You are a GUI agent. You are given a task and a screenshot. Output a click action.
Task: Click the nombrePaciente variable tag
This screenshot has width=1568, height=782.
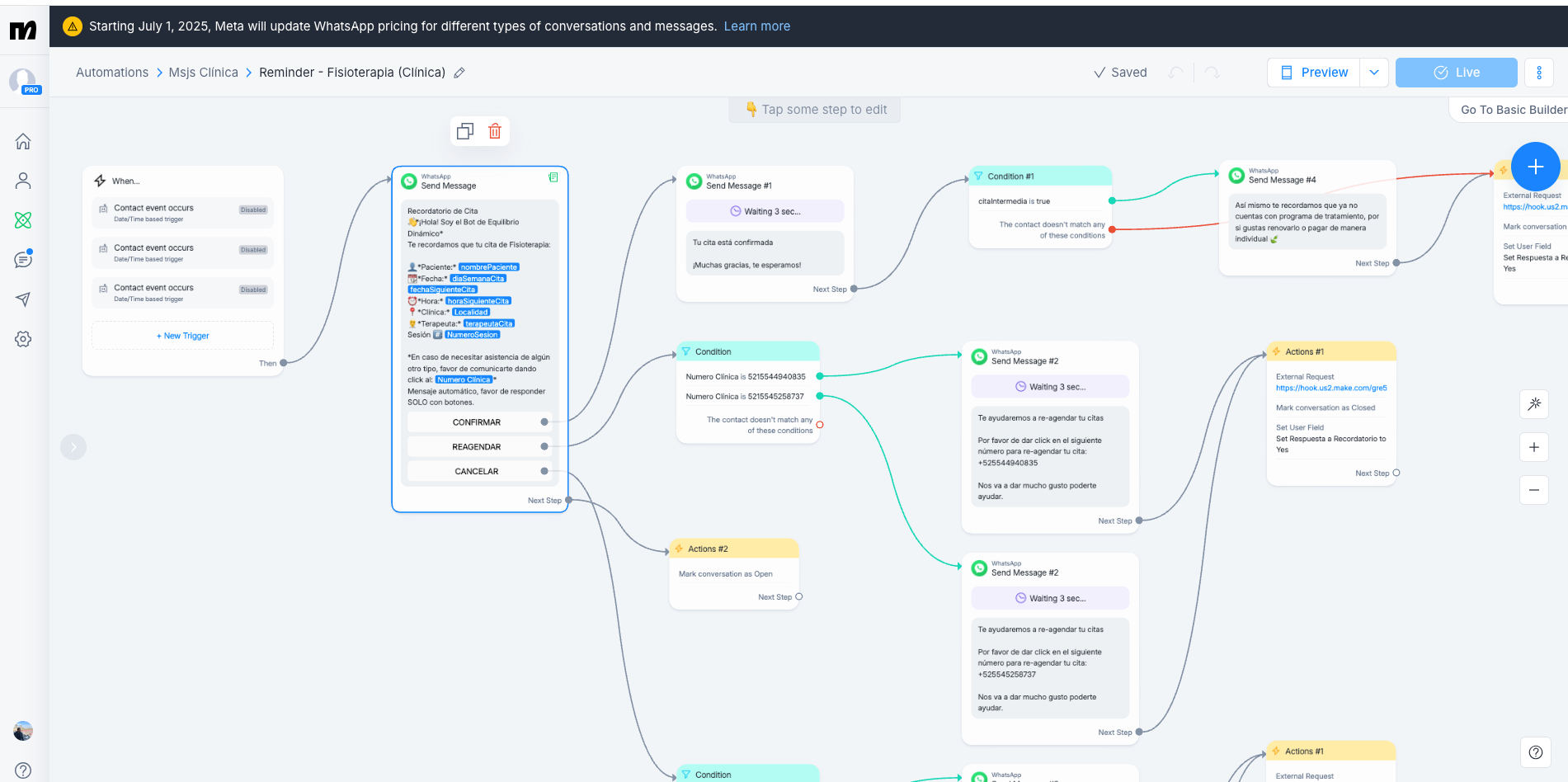click(x=489, y=267)
